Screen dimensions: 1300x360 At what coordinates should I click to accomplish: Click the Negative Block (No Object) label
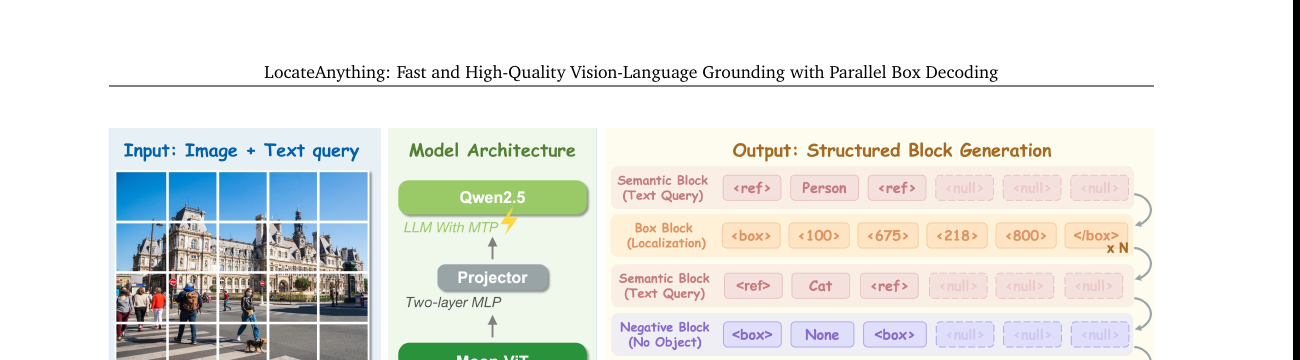click(x=665, y=334)
